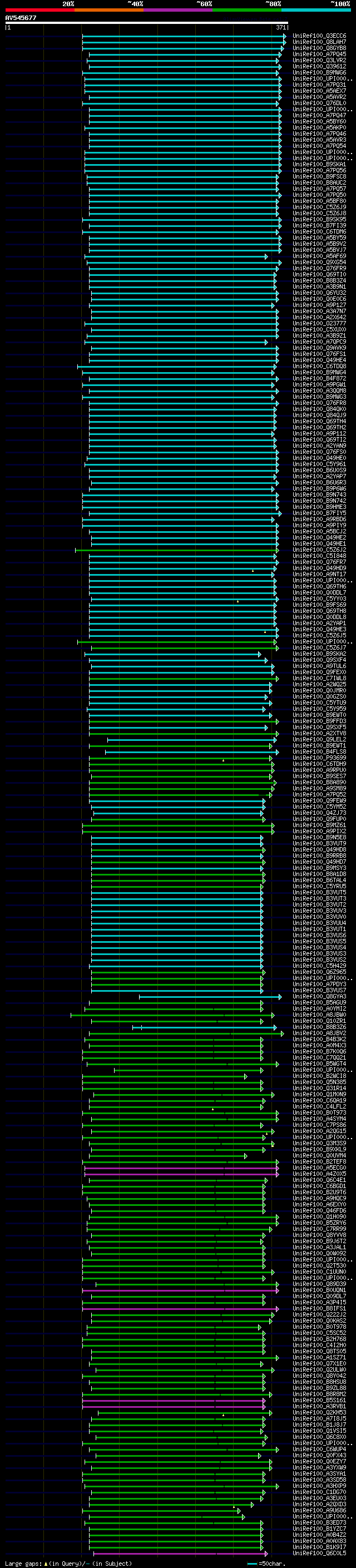Click the label UniRef100_B4FLS8
This screenshot has width=356, height=1568.
tap(319, 752)
